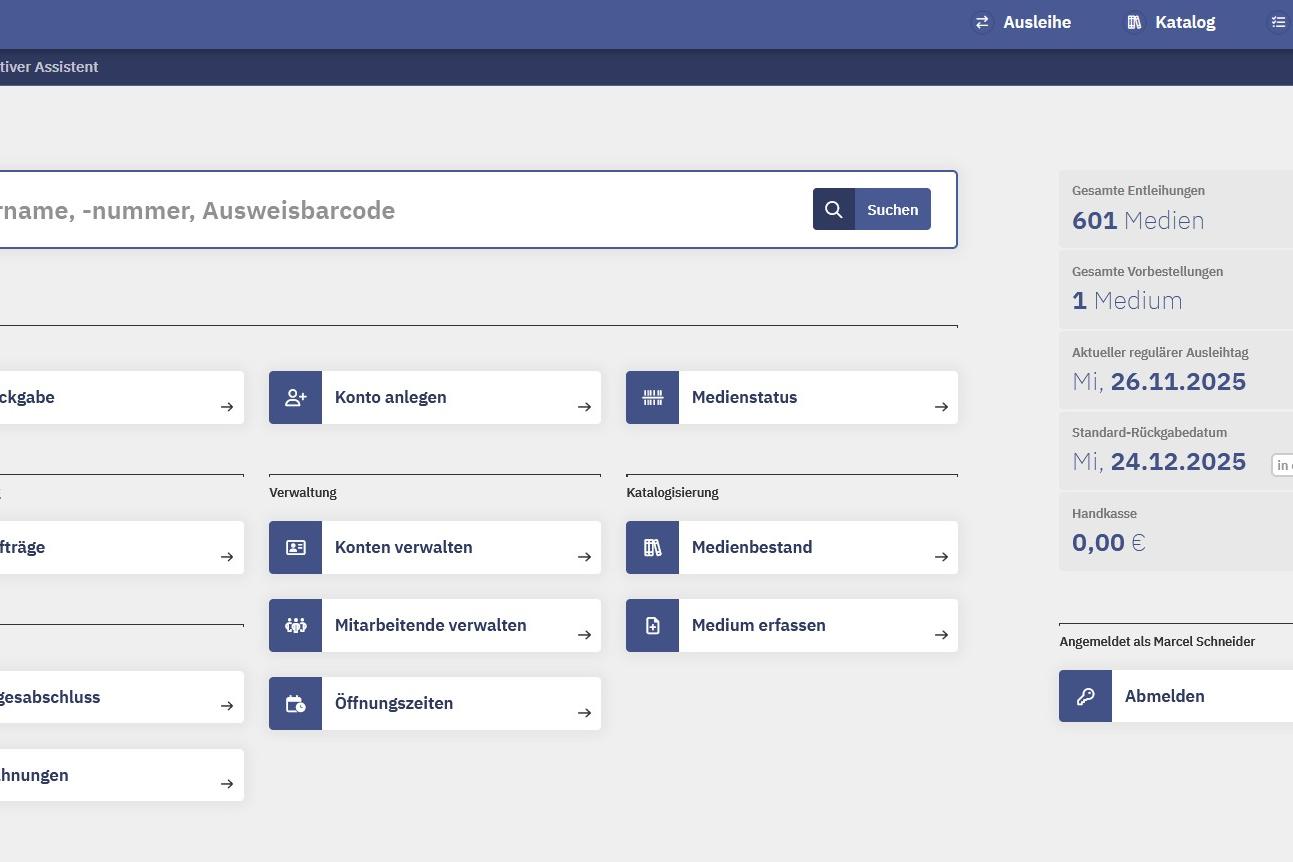Select the barcode icon beside Medienstatus
The height and width of the screenshot is (862, 1293).
click(653, 397)
